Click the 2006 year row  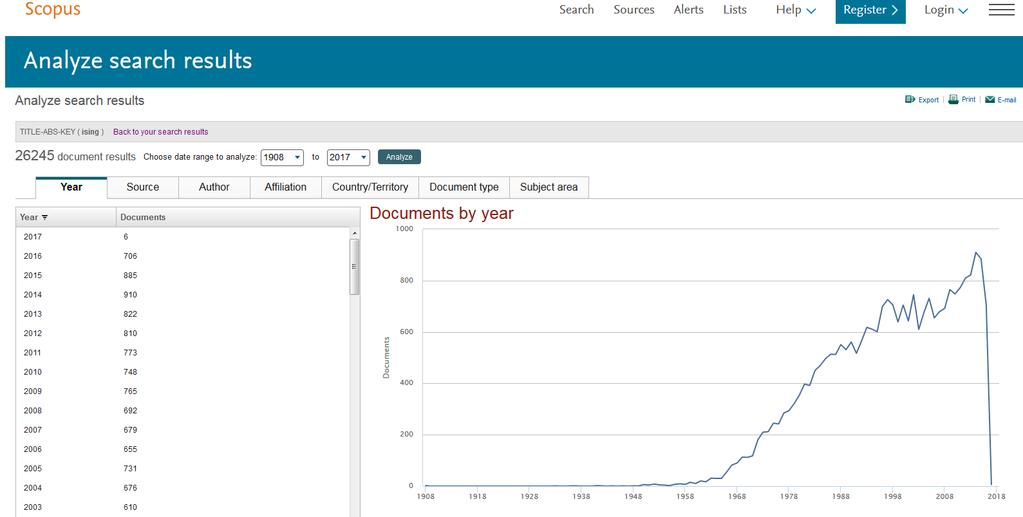[x=183, y=449]
